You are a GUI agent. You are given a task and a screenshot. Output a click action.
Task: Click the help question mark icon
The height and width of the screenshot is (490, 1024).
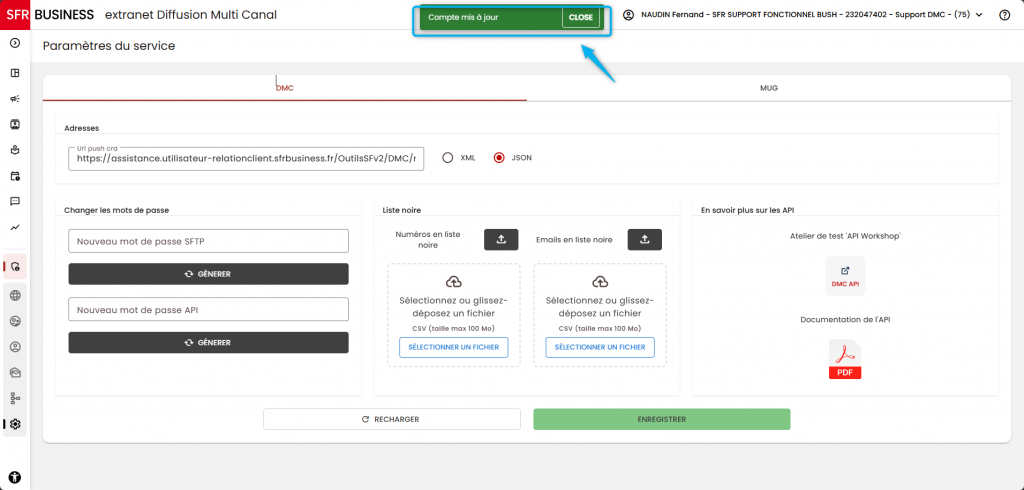(1004, 15)
